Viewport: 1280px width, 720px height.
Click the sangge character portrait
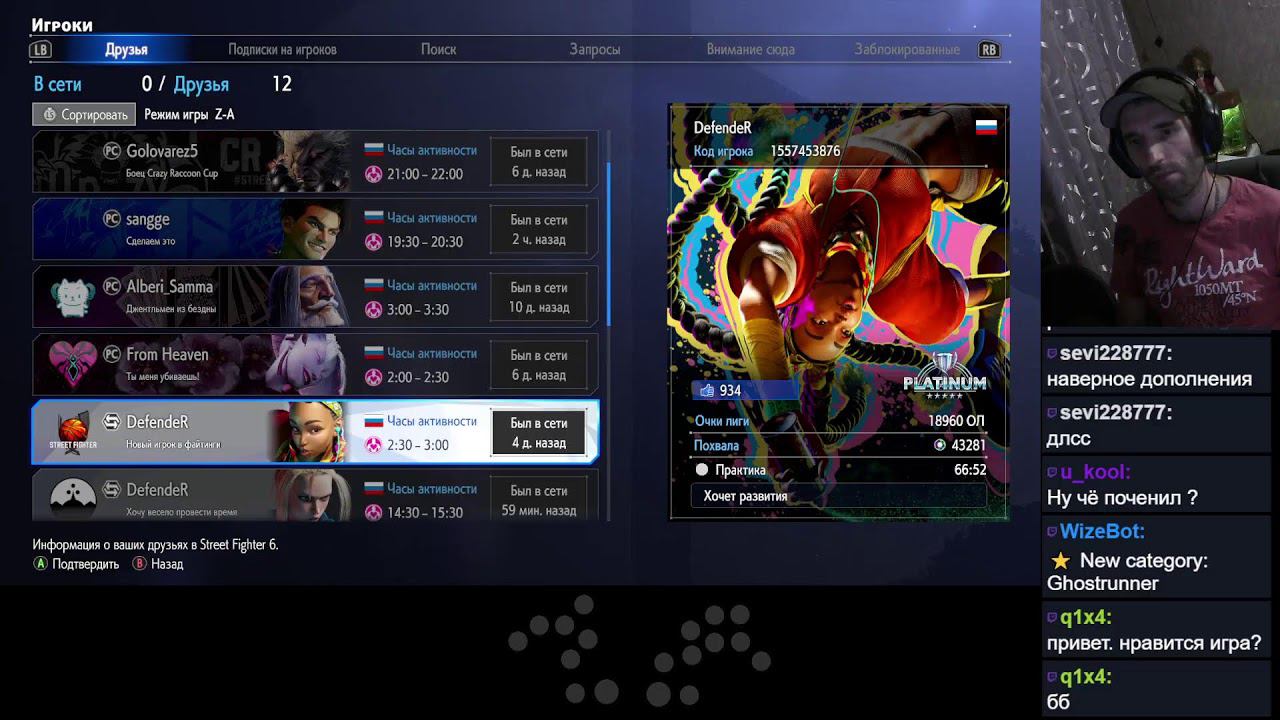point(312,229)
